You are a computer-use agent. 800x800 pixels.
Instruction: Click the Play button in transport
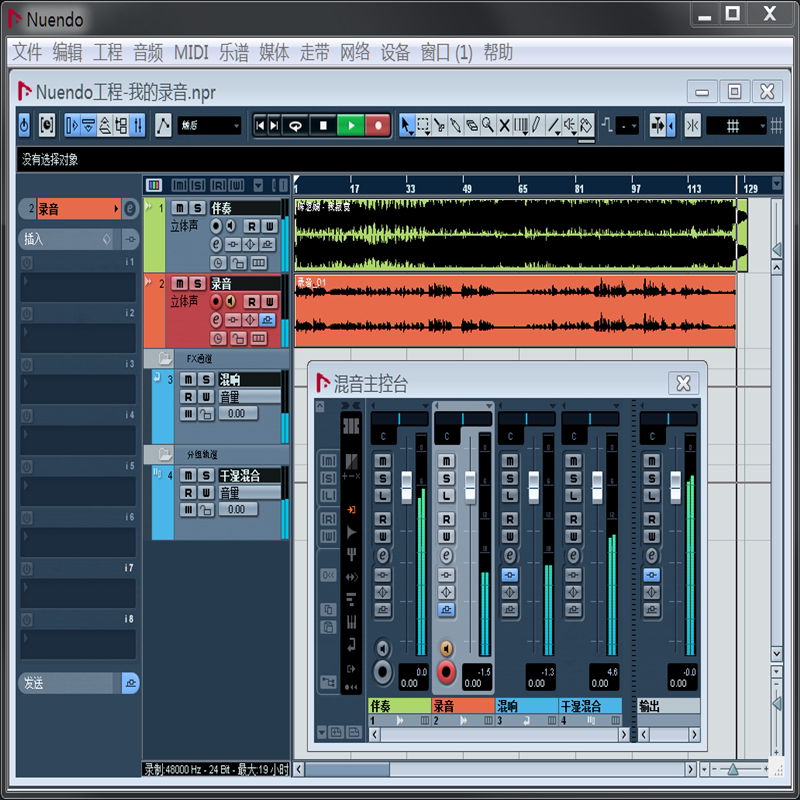click(351, 126)
